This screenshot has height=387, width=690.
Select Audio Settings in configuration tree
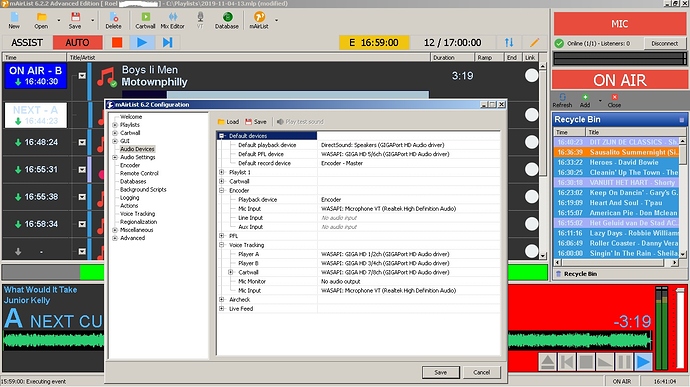coord(138,157)
